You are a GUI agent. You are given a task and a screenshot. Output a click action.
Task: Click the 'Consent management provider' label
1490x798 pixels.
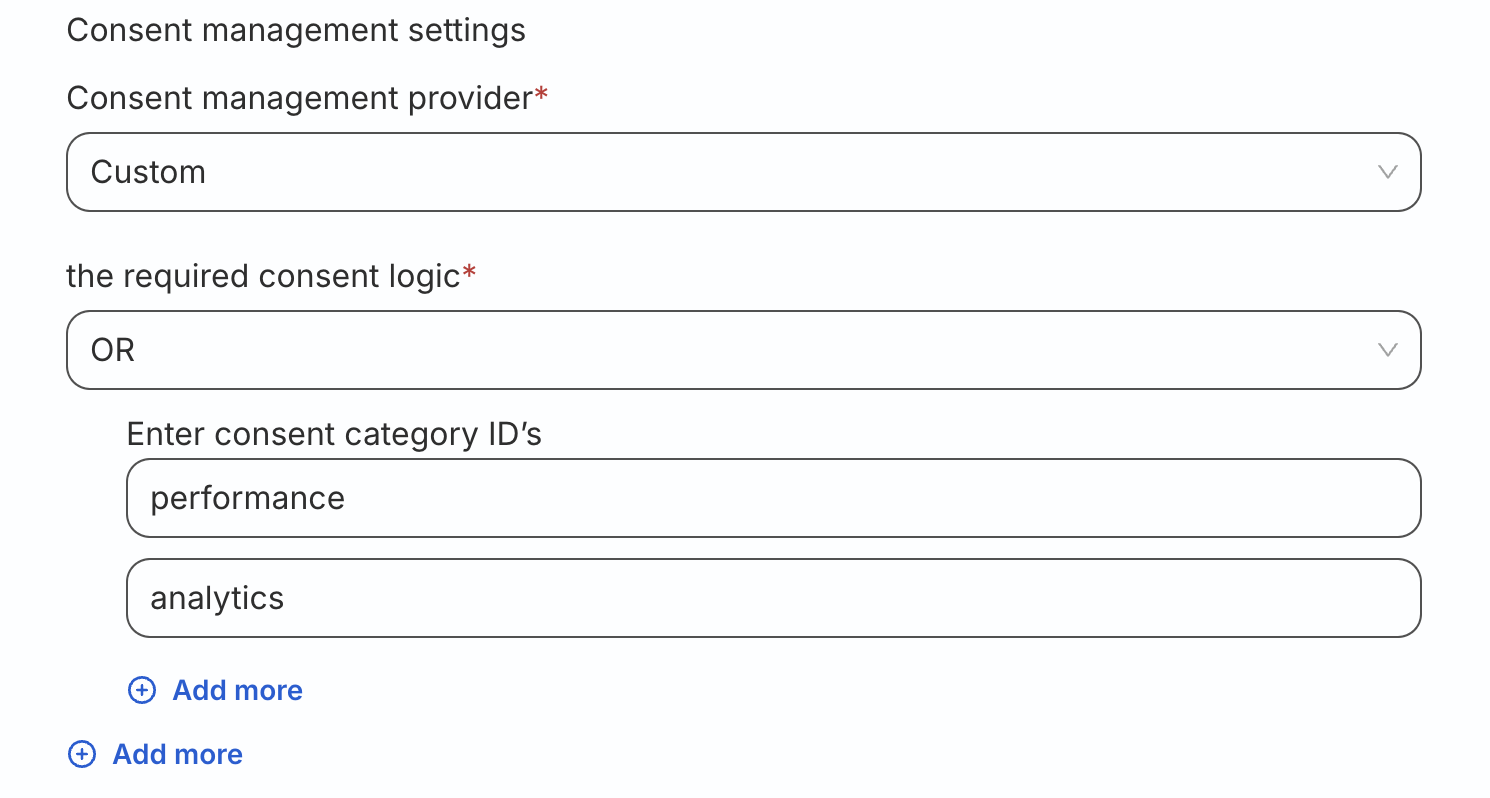point(299,98)
